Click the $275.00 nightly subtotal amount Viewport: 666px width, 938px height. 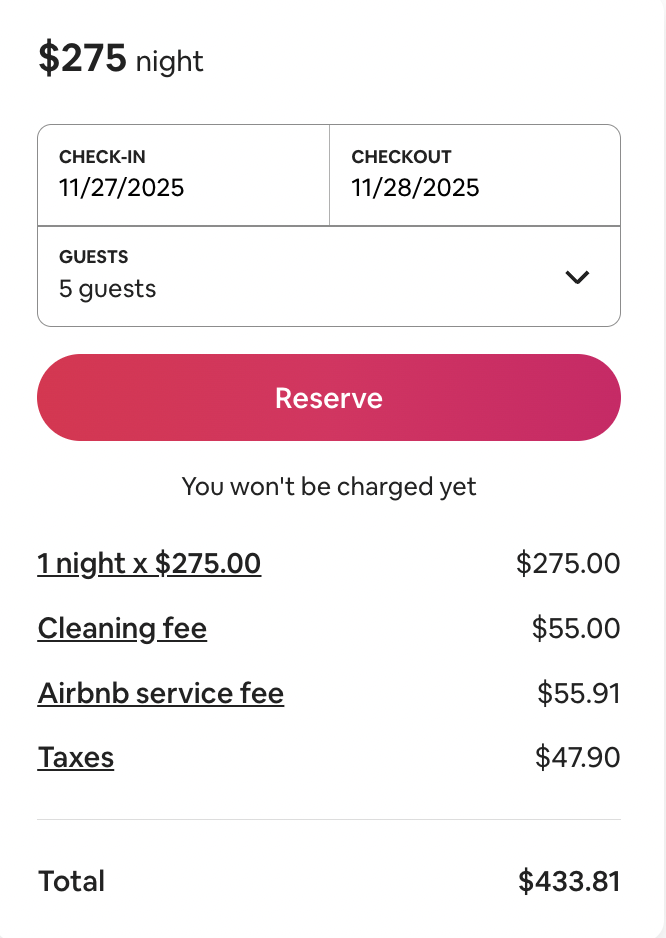568,564
